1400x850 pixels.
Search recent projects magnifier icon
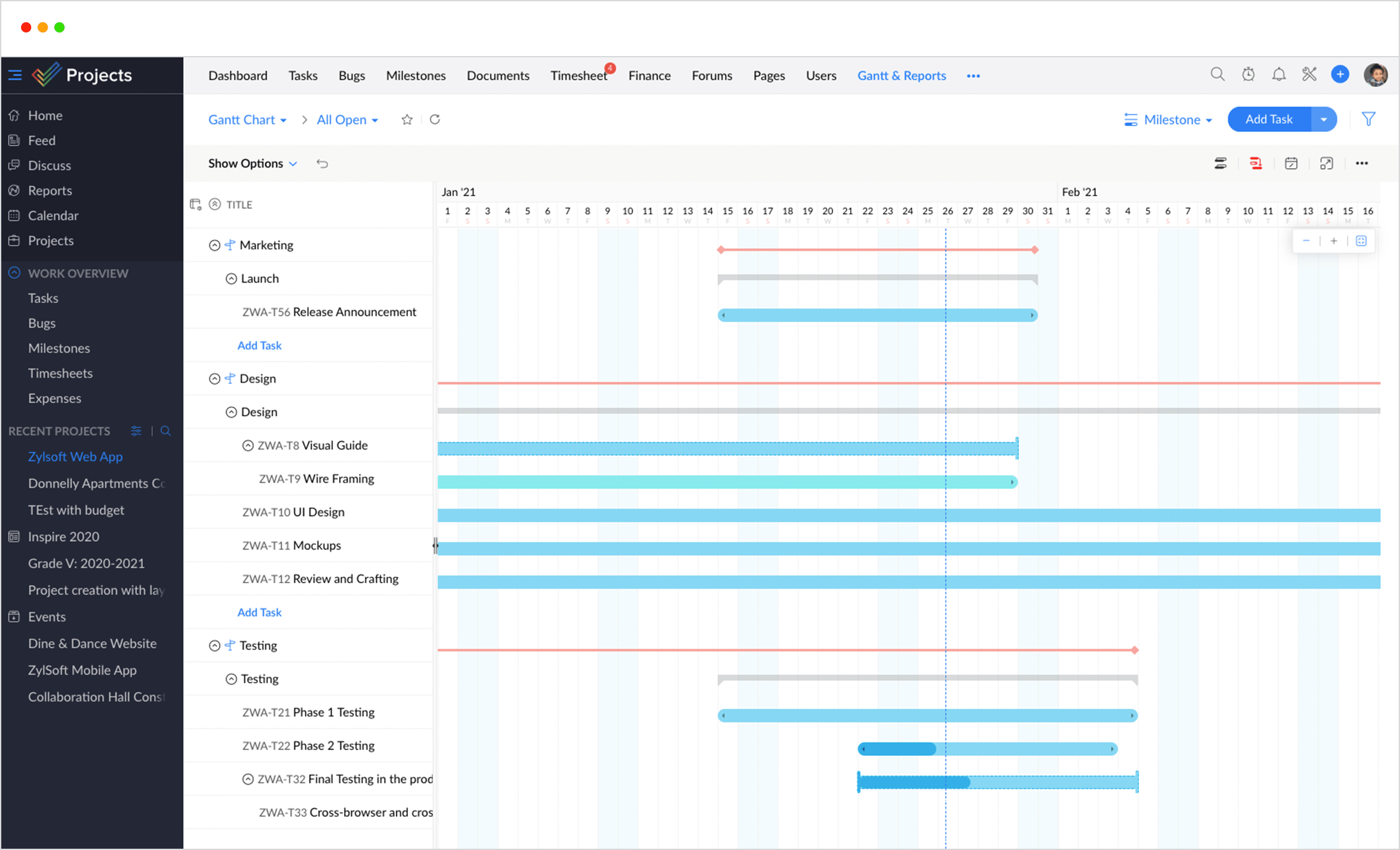(165, 431)
